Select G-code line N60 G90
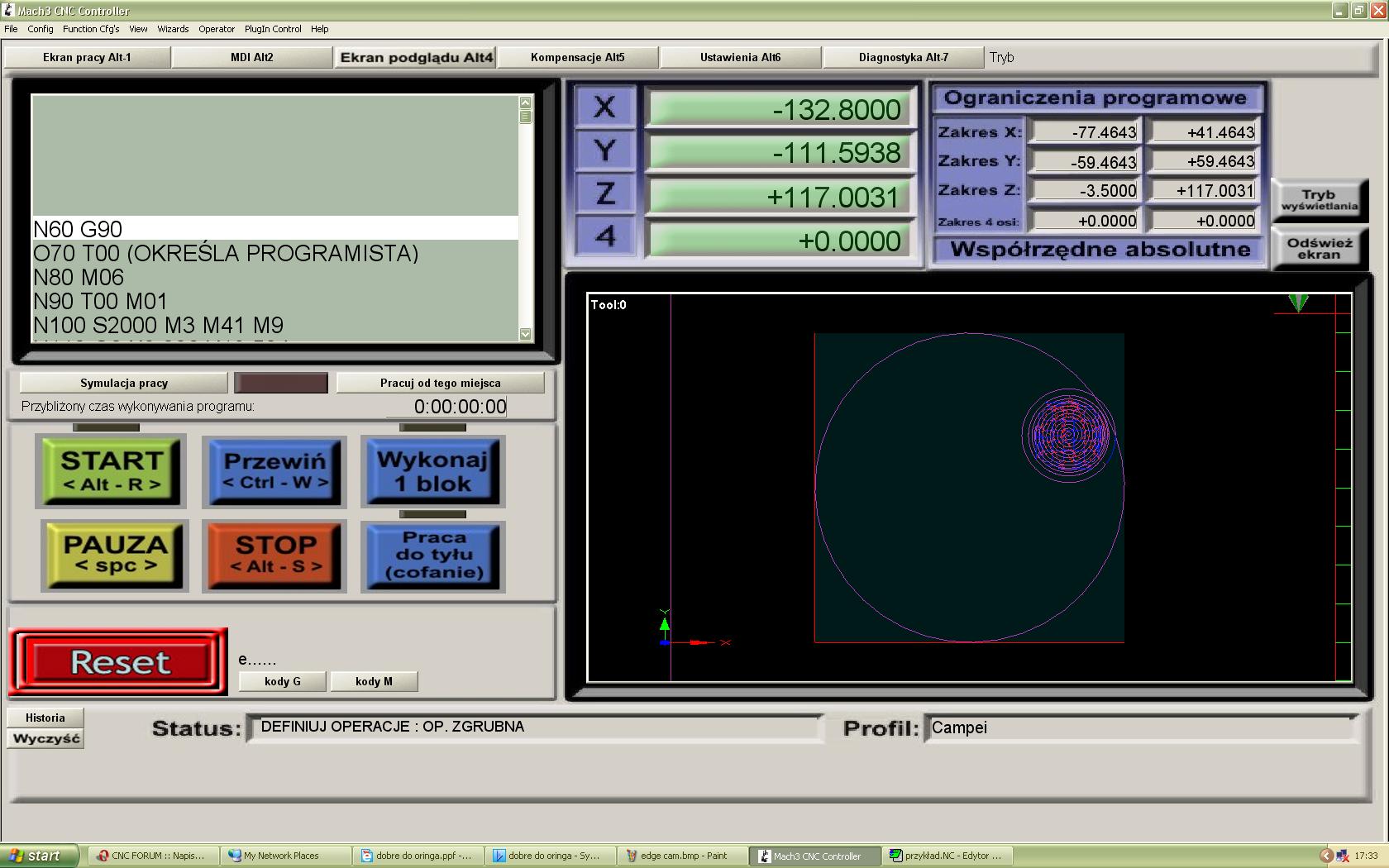Viewport: 1389px width, 868px height. coord(274,229)
